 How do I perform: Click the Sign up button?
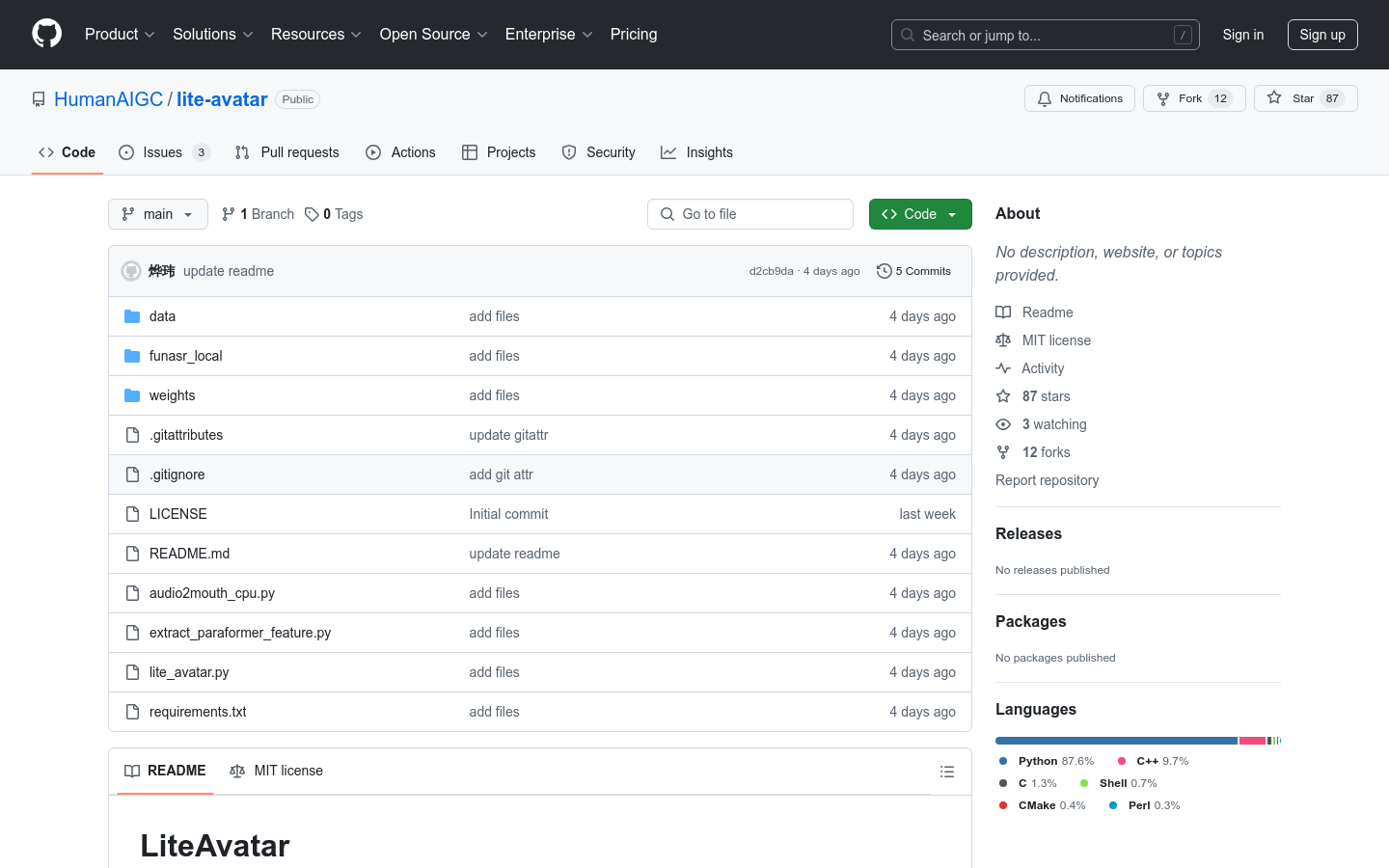(1321, 35)
